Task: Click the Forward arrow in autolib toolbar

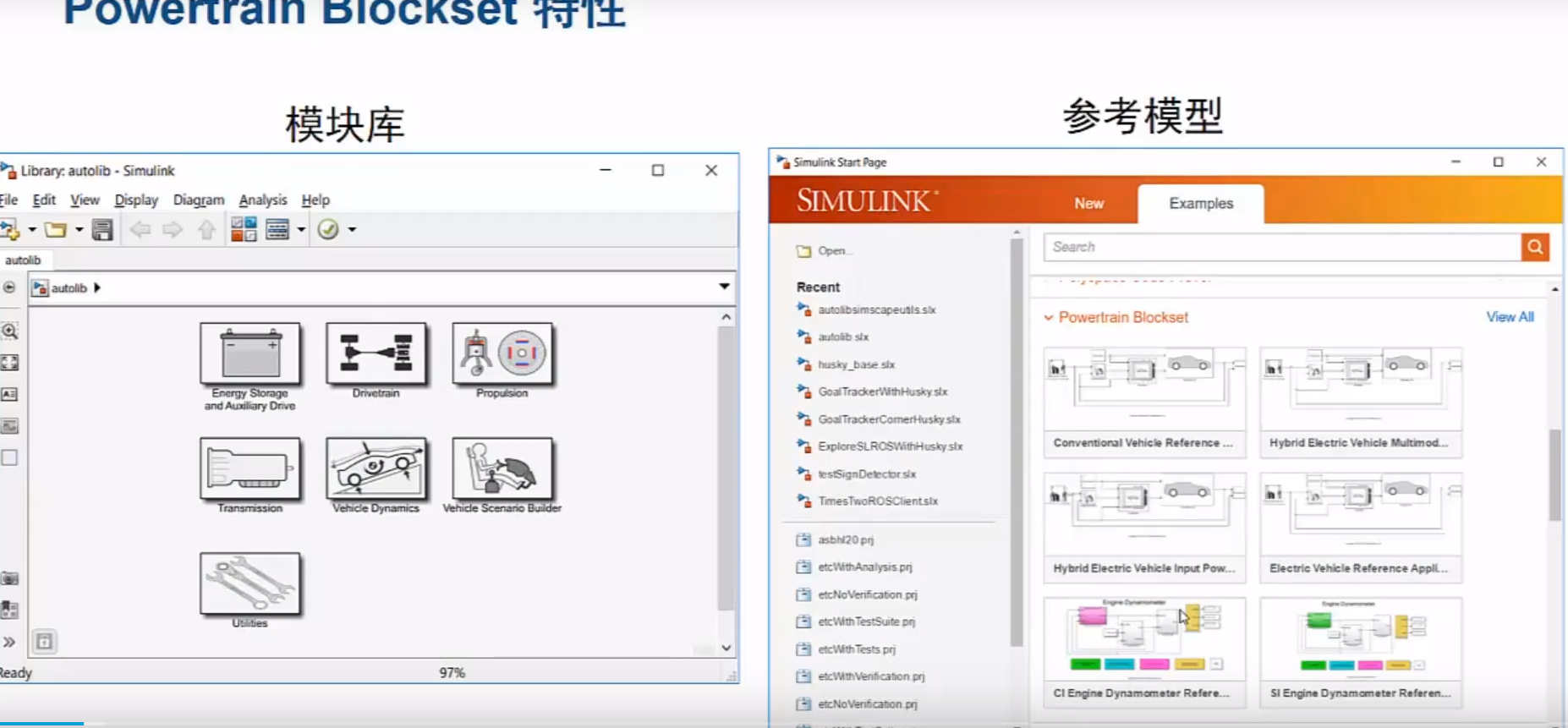Action: pyautogui.click(x=173, y=229)
